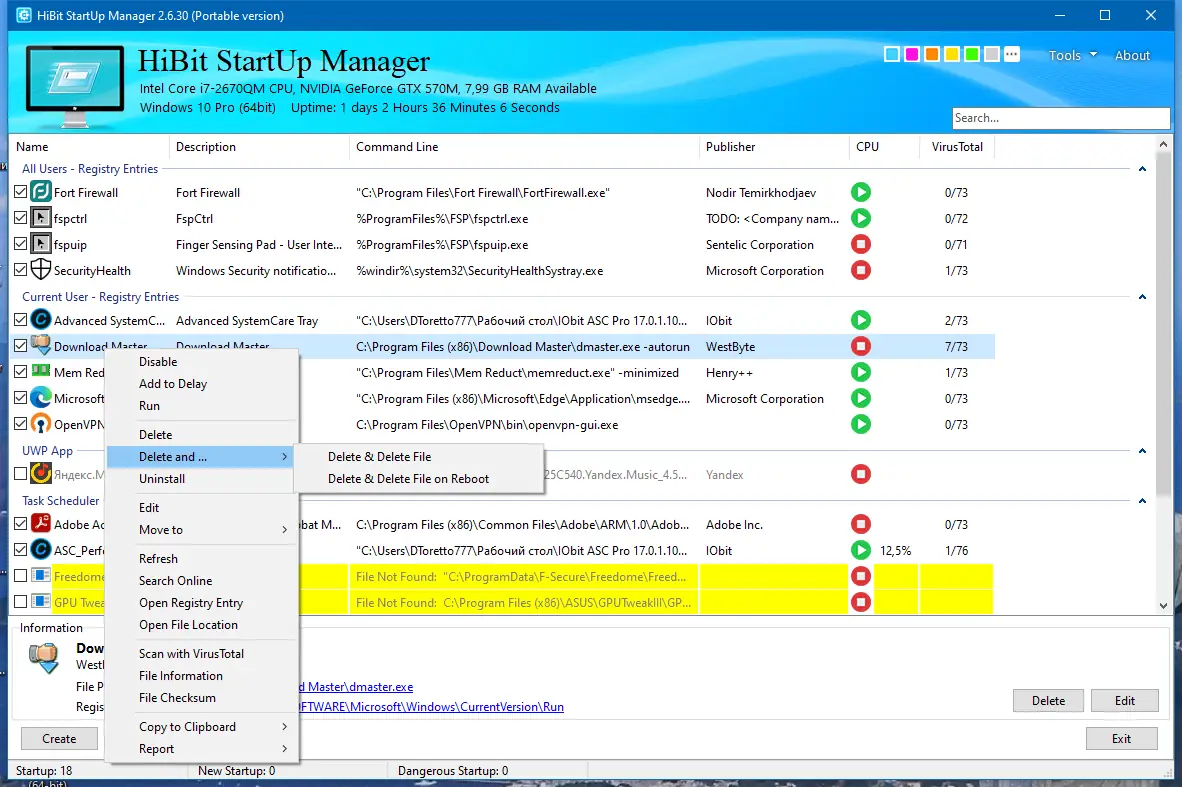Click the list scrollbar down arrow
The width and height of the screenshot is (1182, 787).
(1162, 605)
